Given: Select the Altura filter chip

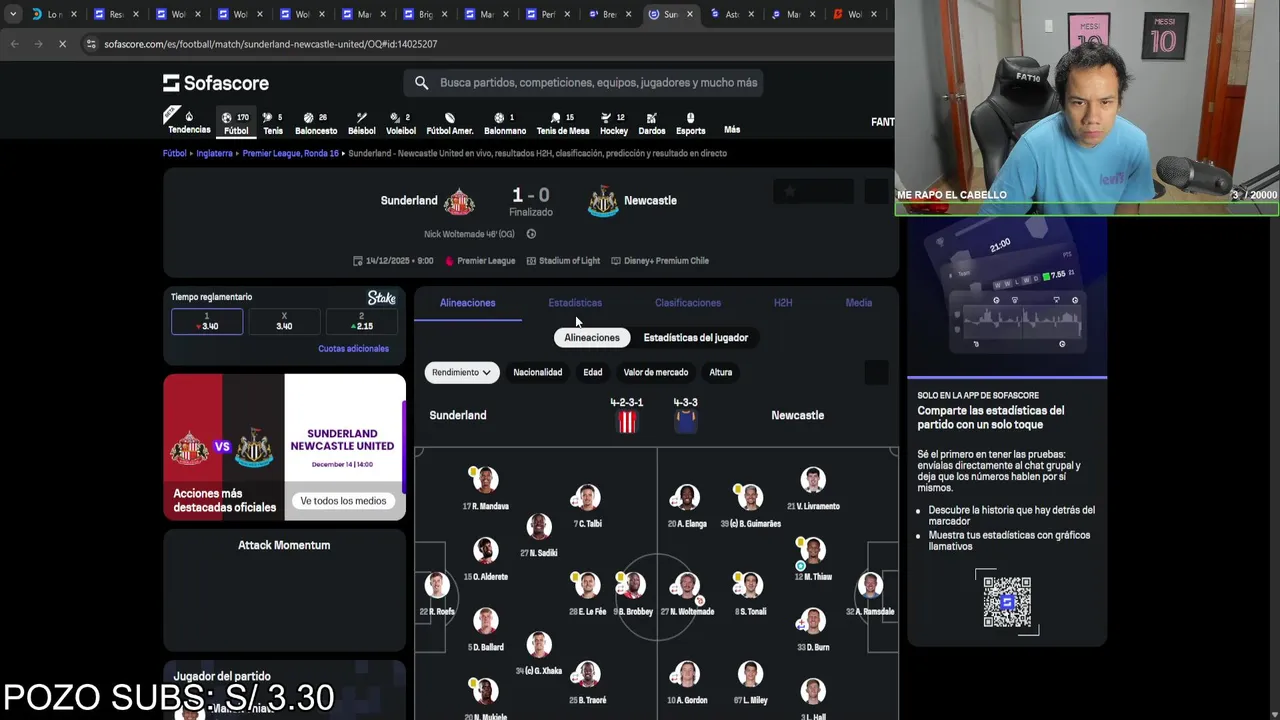Looking at the screenshot, I should pyautogui.click(x=721, y=372).
